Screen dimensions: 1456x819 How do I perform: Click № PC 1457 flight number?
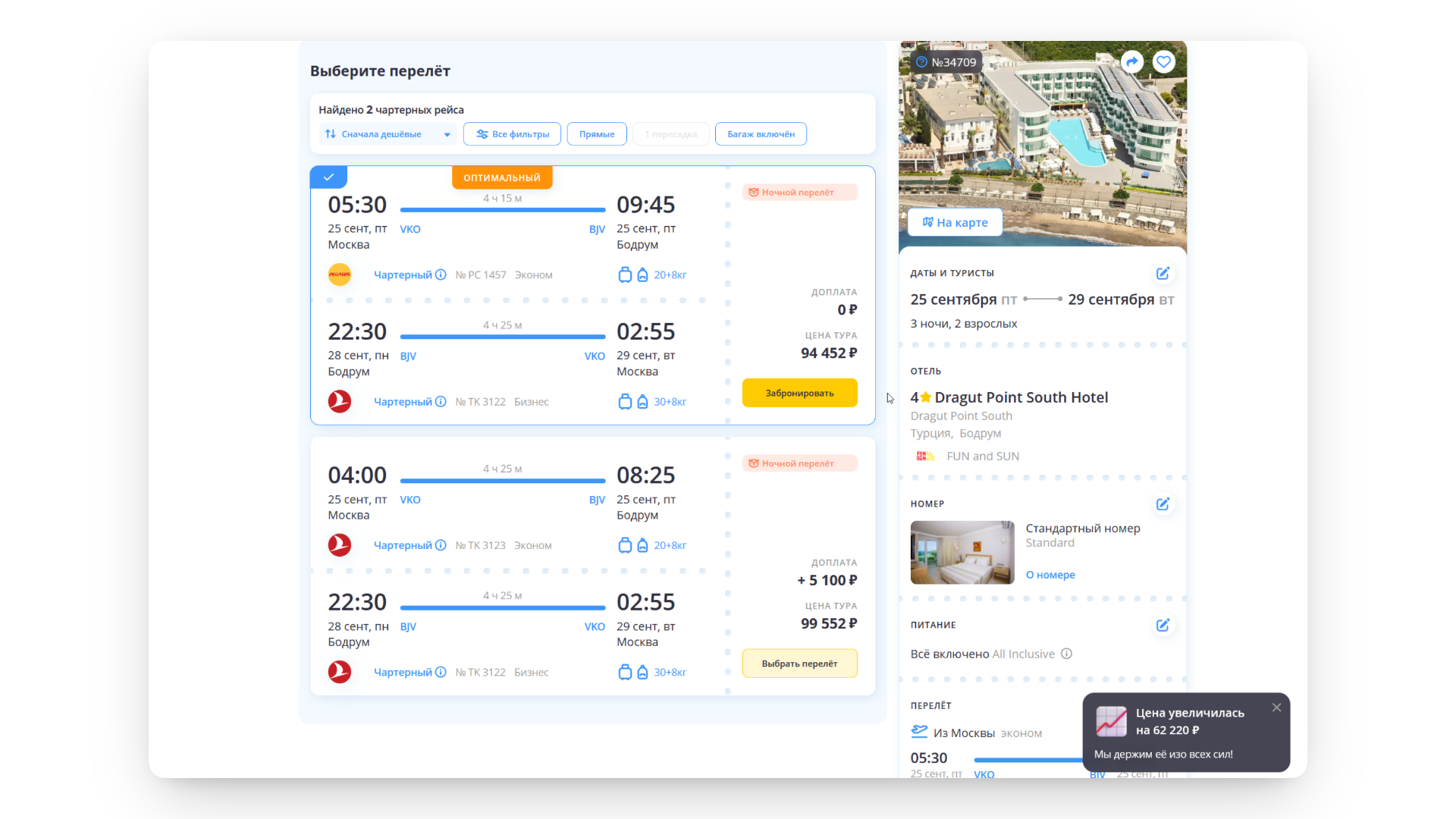tap(481, 275)
